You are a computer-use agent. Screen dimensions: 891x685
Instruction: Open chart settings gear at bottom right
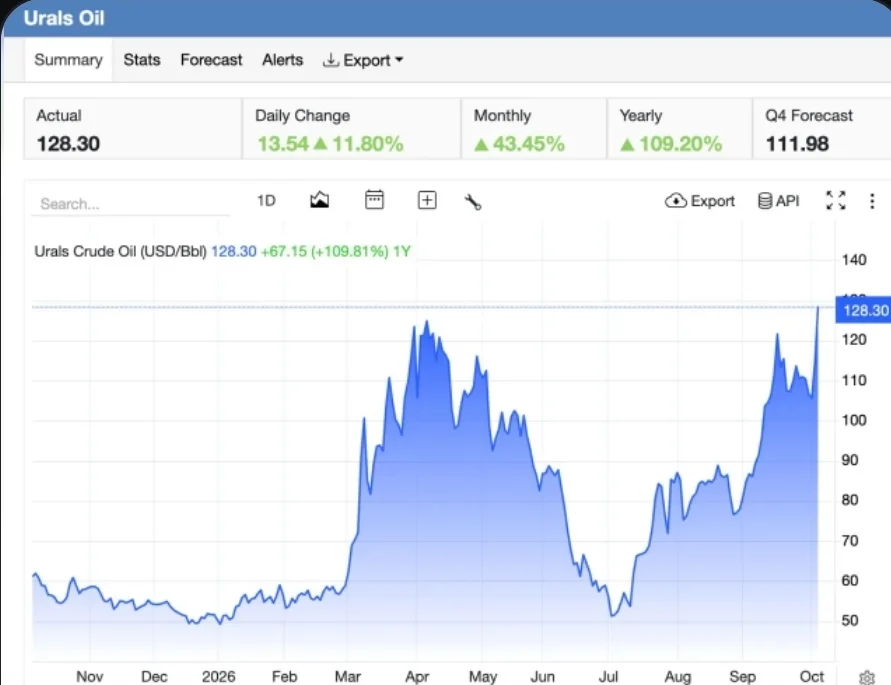867,678
